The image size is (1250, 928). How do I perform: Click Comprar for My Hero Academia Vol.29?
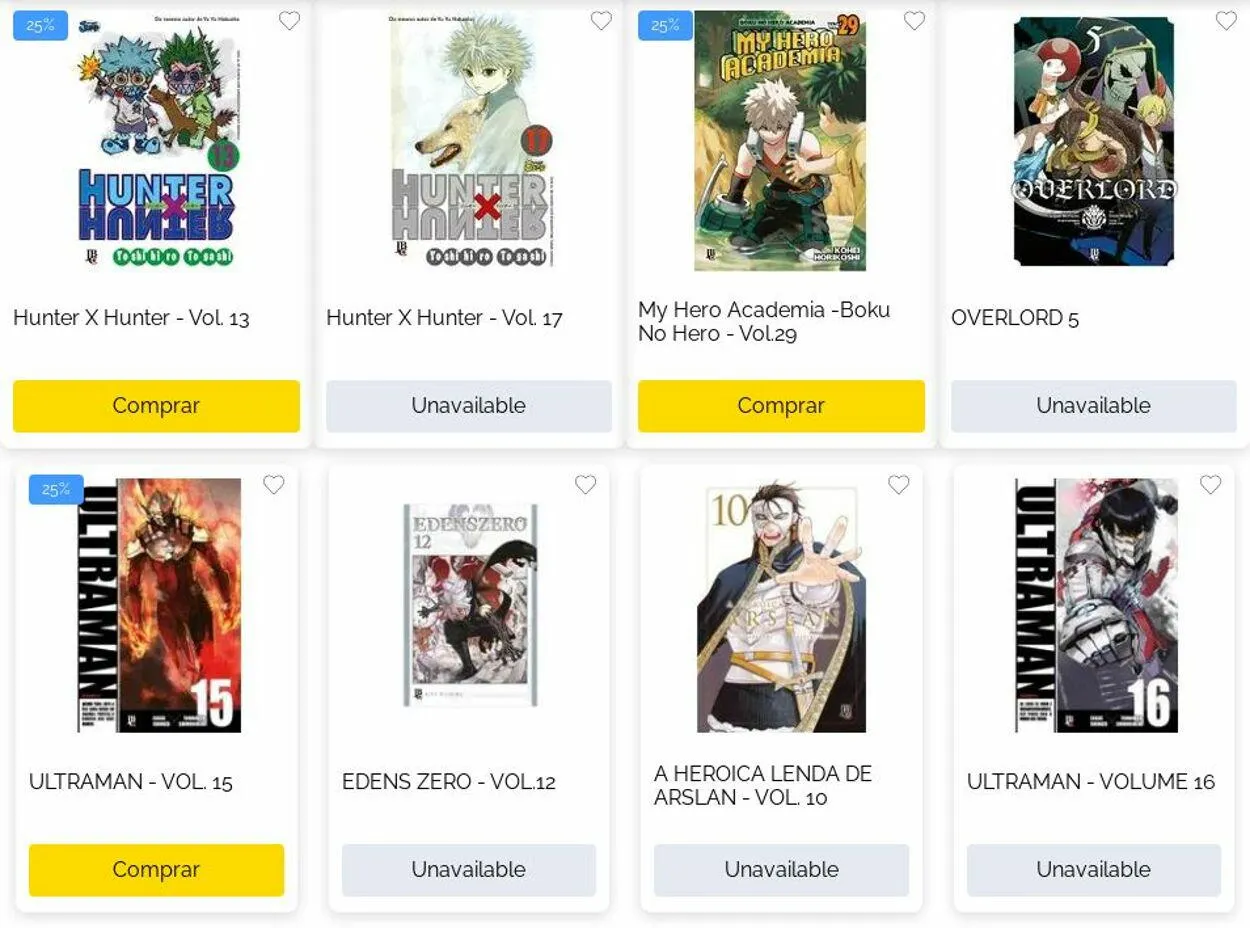tap(781, 406)
